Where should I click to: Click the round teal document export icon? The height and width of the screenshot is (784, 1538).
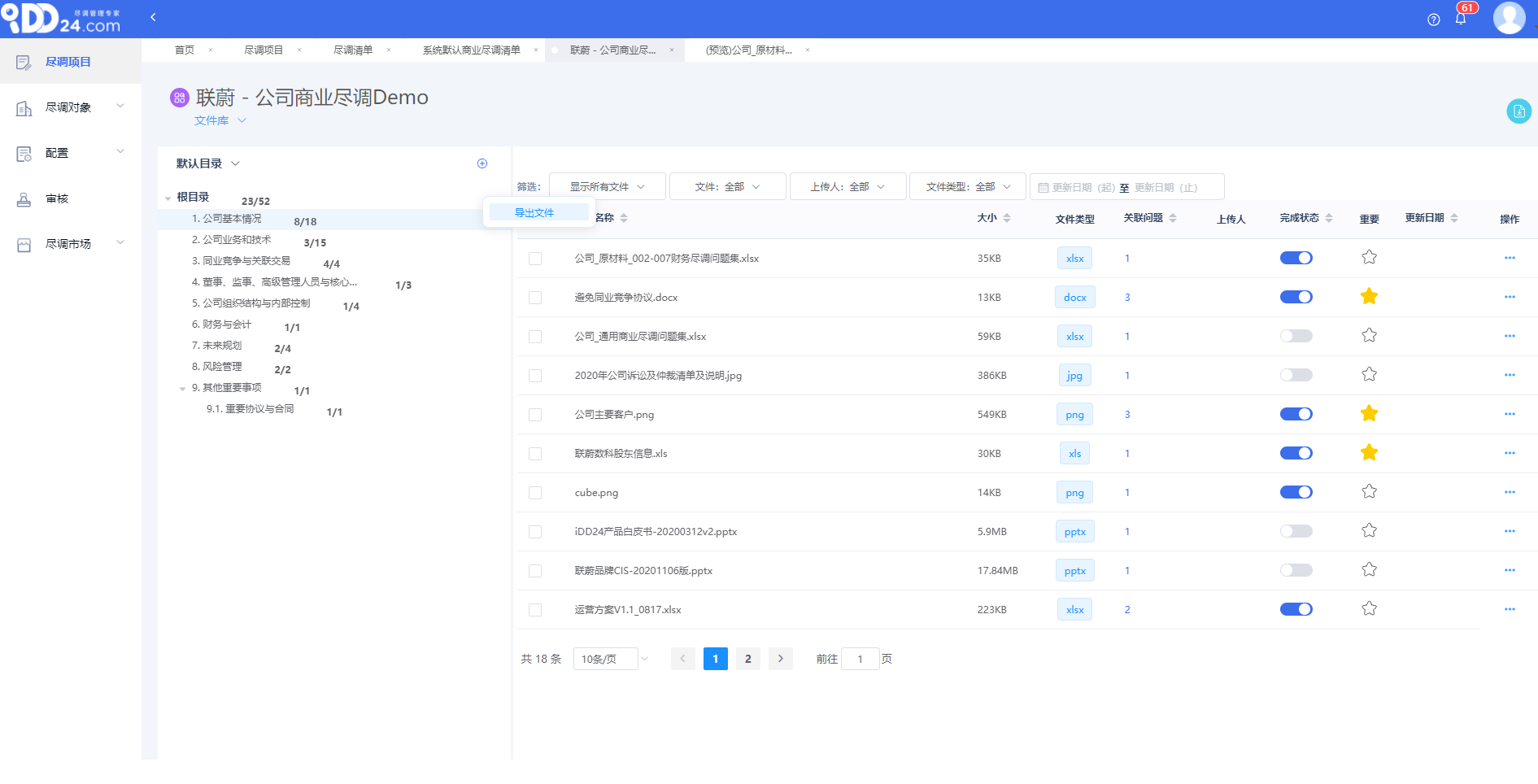click(1518, 111)
